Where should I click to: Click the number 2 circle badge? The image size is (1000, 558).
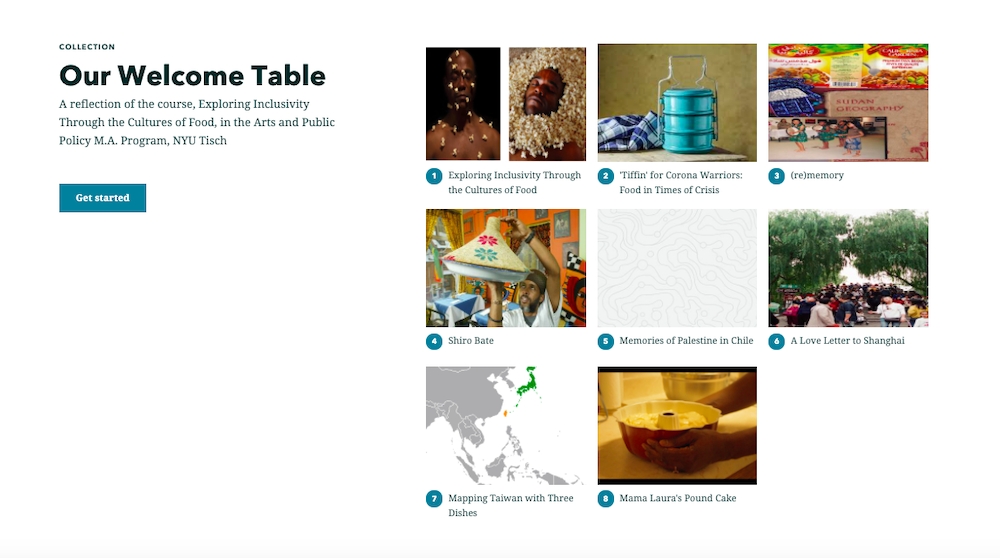[x=605, y=176]
